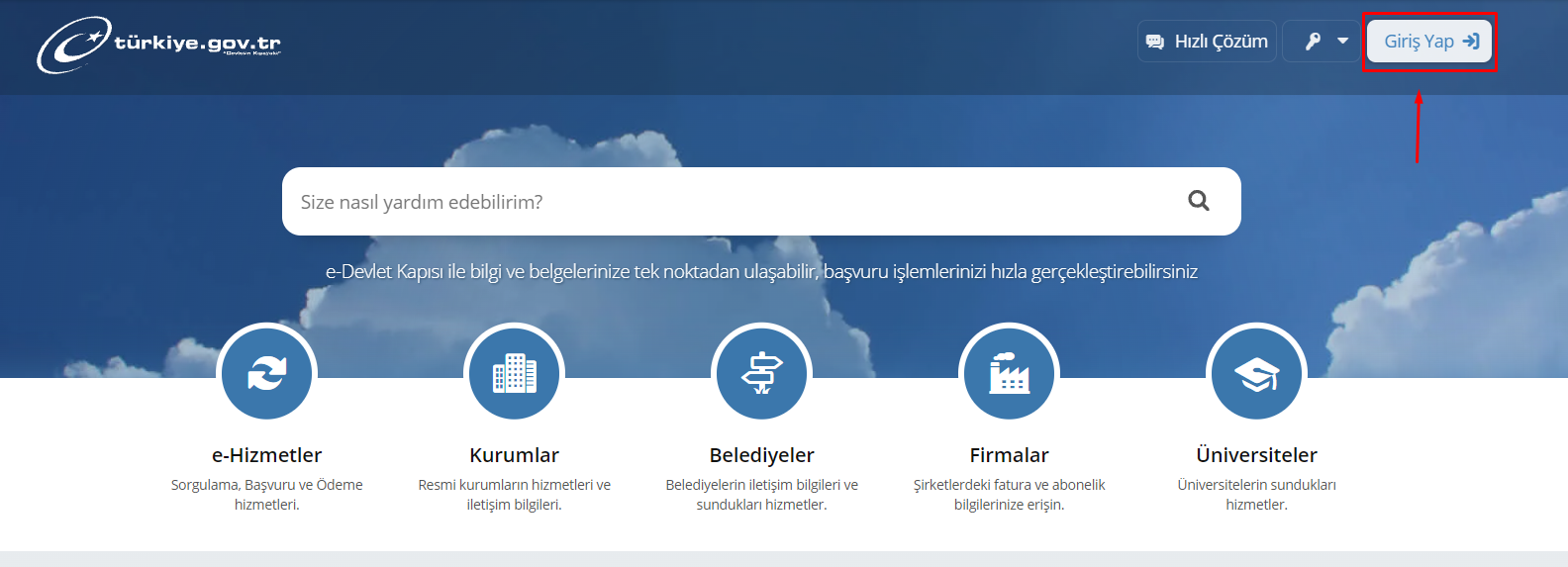Viewport: 1568px width, 567px height.
Task: Open Hızlı Çözüm quick help
Action: point(1207,42)
